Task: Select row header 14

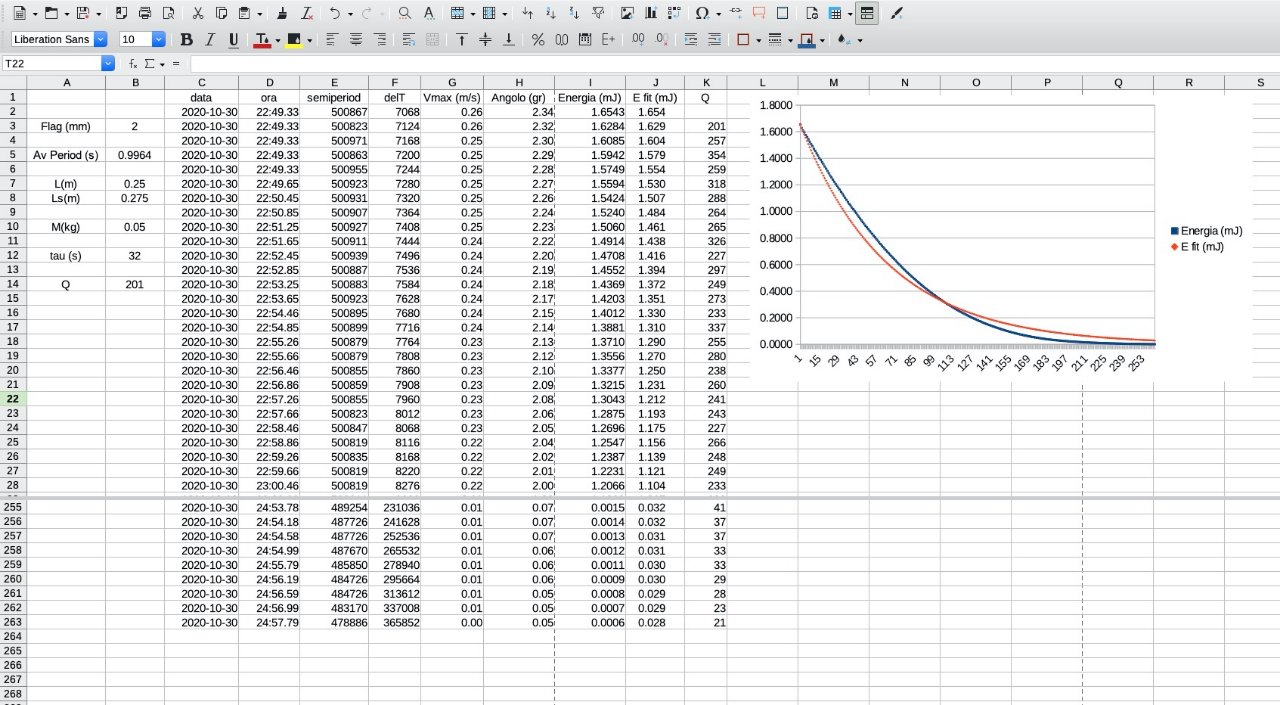Action: (13, 284)
